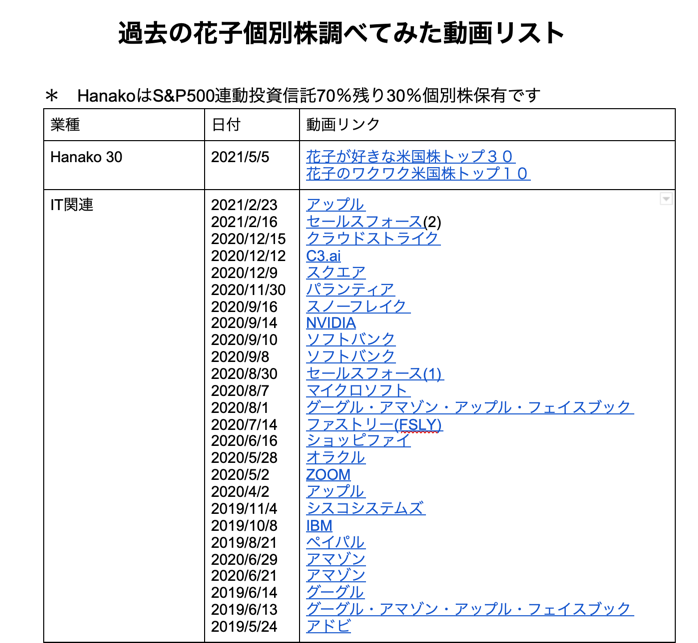
Task: Click the 動画リンク column header cell
Action: (487, 124)
